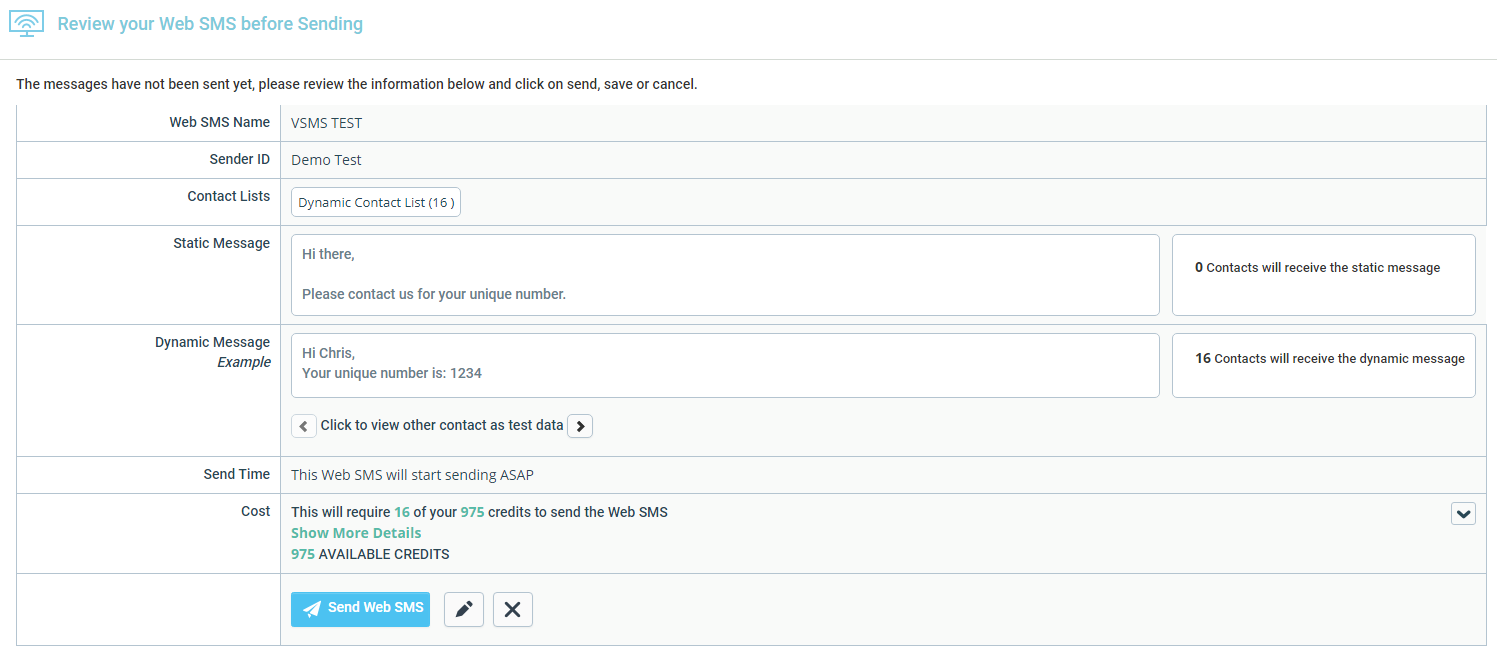Screen dimensions: 1497x654
Task: View previous contact with left chevron
Action: click(x=304, y=426)
